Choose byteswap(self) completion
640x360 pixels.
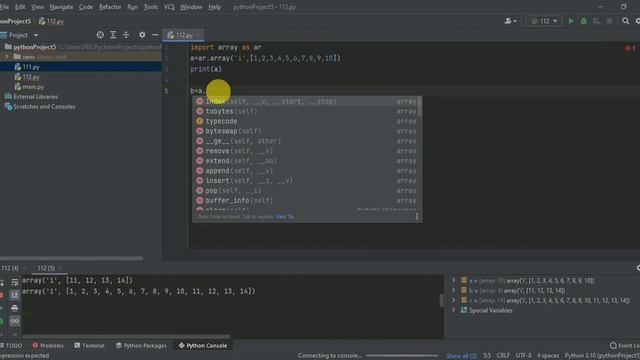304,131
